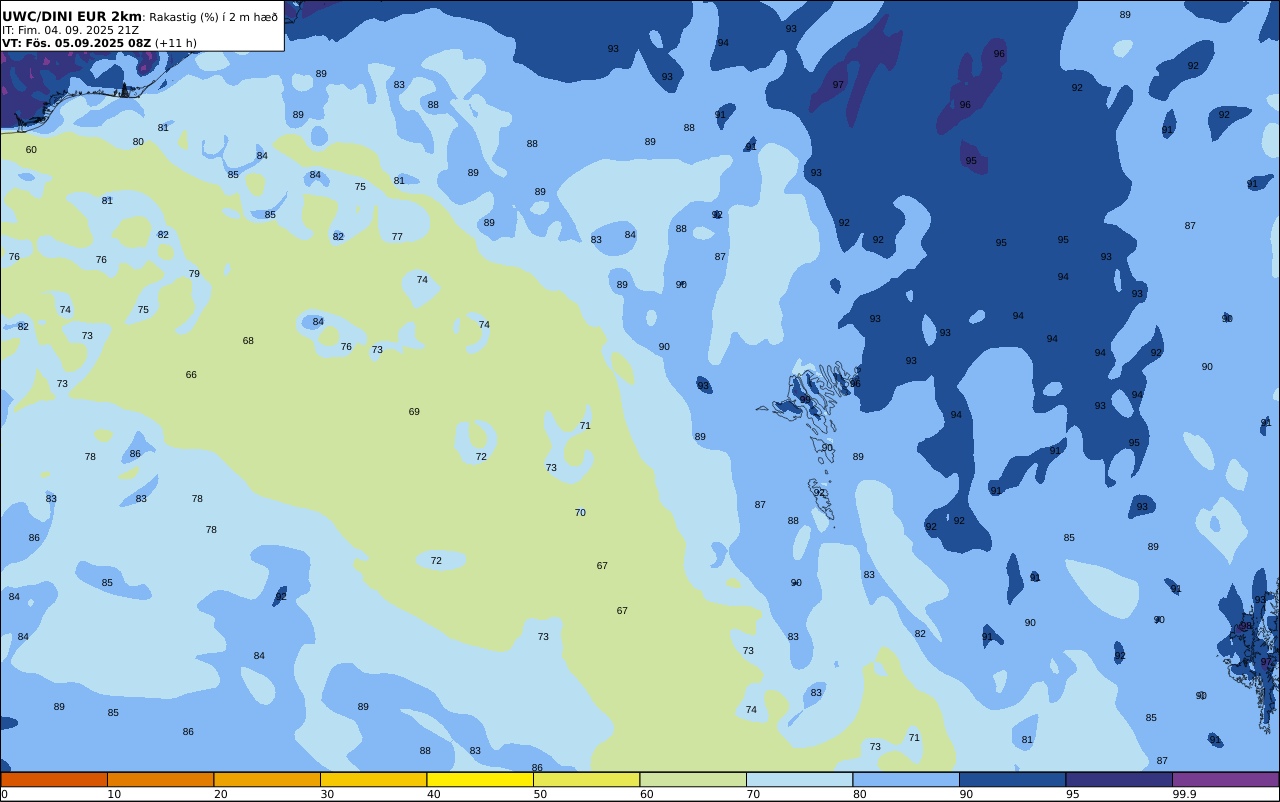Click the 80–90 medium blue legend swatch

[906, 779]
